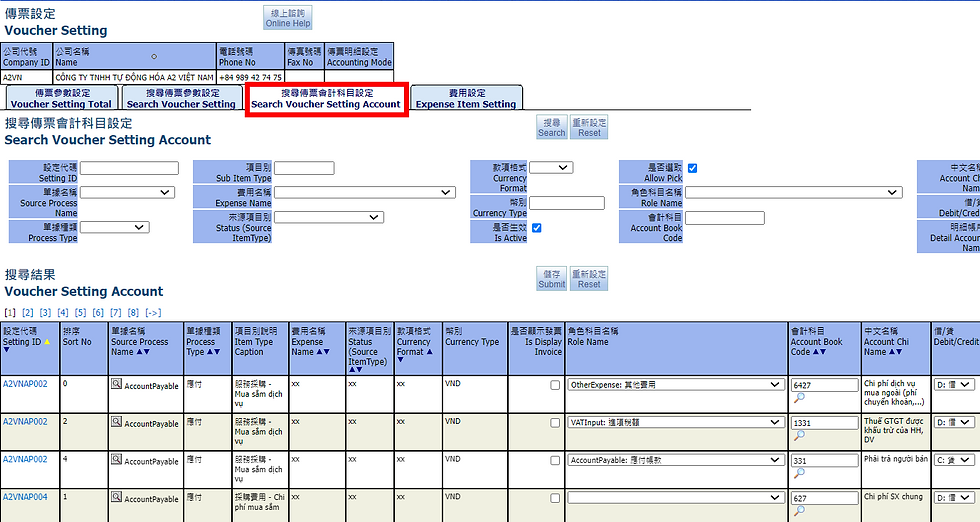Sort Account Book Code column descending
The height and width of the screenshot is (522, 980).
[823, 352]
